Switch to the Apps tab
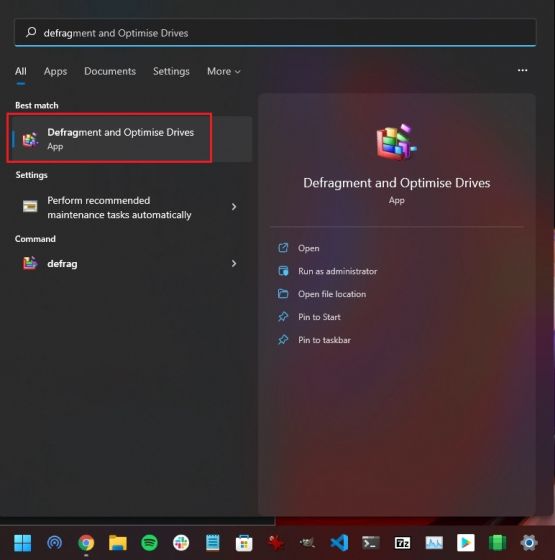This screenshot has width=555, height=560. click(55, 71)
